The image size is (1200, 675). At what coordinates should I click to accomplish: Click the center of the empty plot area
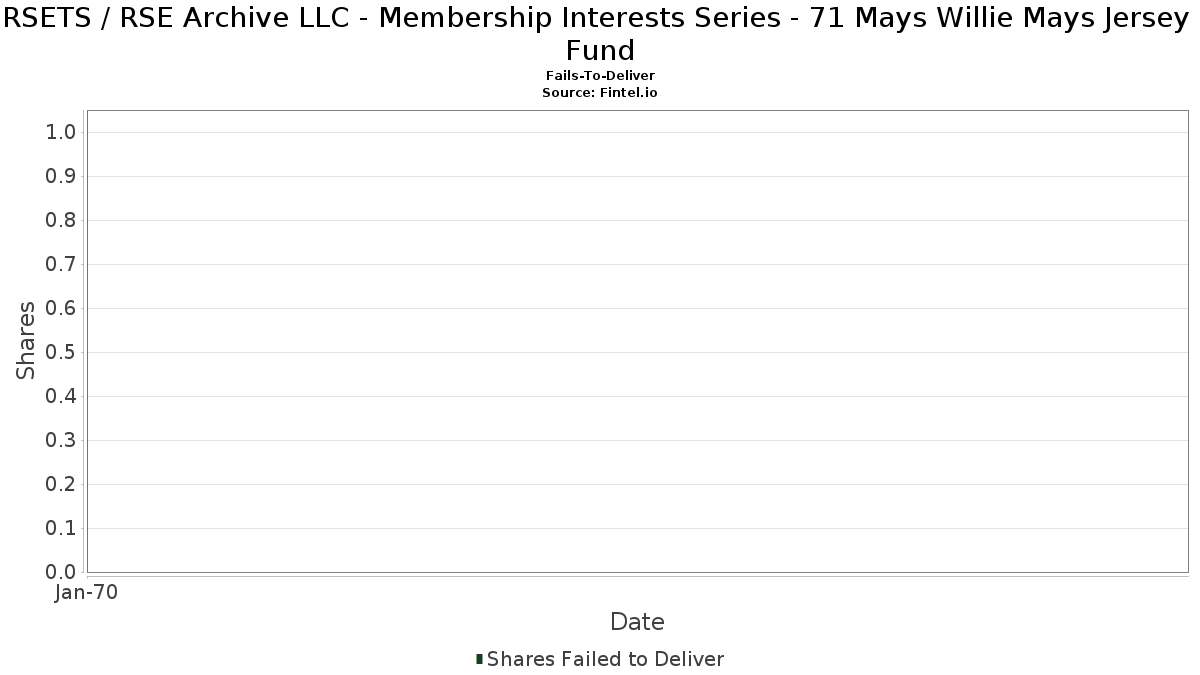click(637, 341)
